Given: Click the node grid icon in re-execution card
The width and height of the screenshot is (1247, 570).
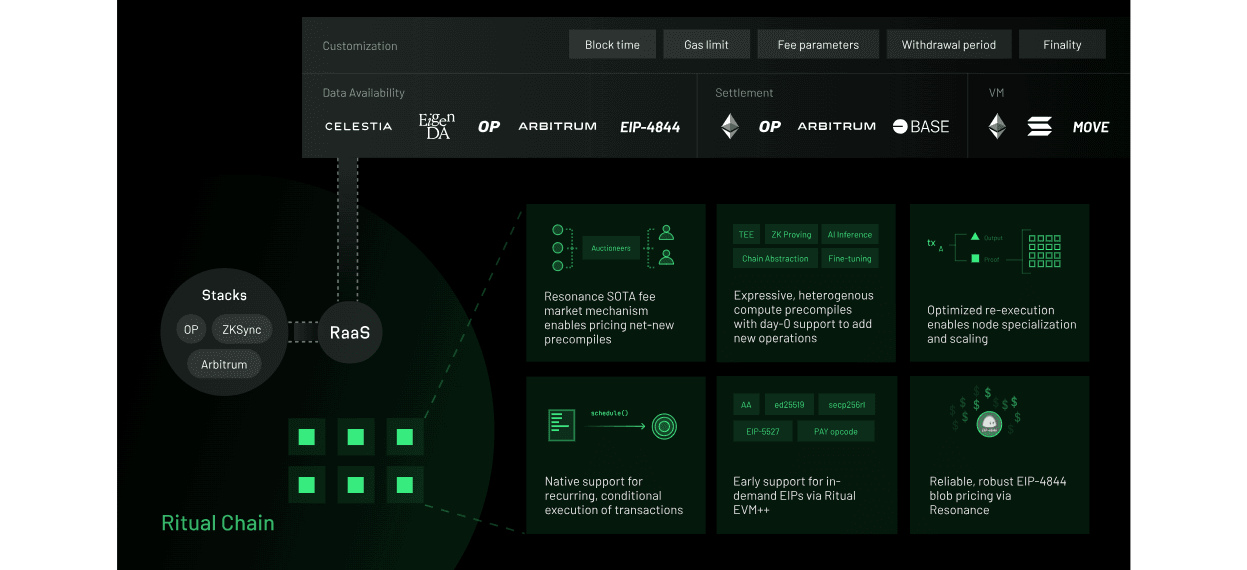Looking at the screenshot, I should pos(1044,250).
